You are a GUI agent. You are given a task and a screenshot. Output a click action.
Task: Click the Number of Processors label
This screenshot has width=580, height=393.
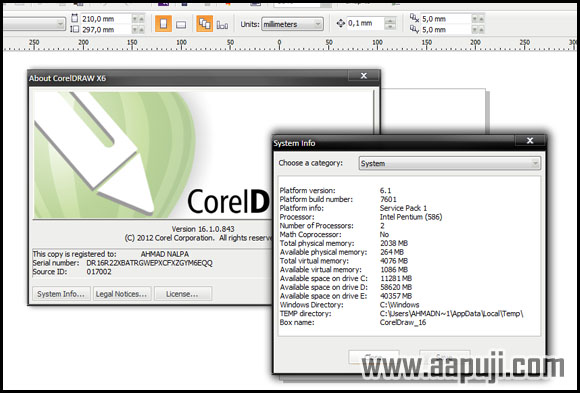(317, 226)
